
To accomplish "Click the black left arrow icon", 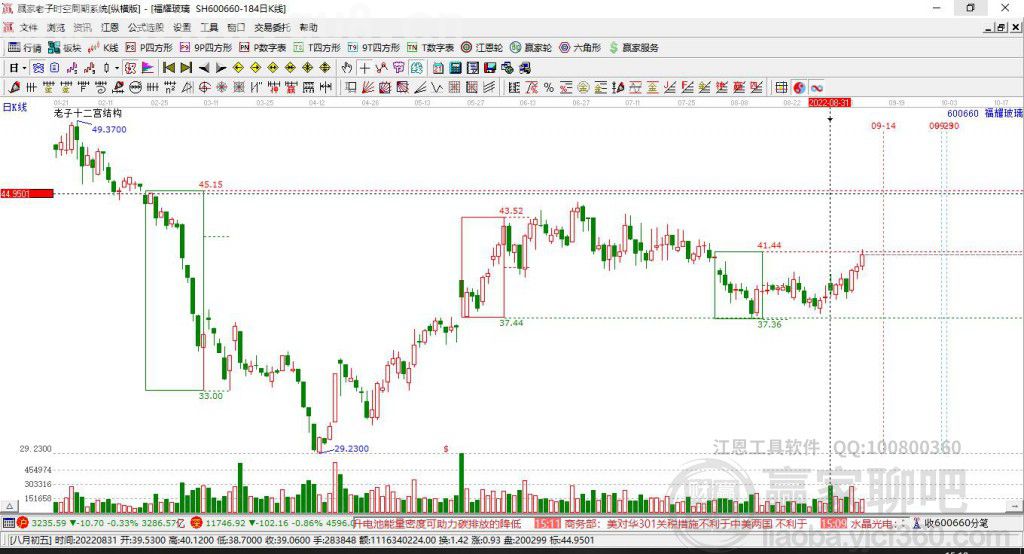I will 204,68.
